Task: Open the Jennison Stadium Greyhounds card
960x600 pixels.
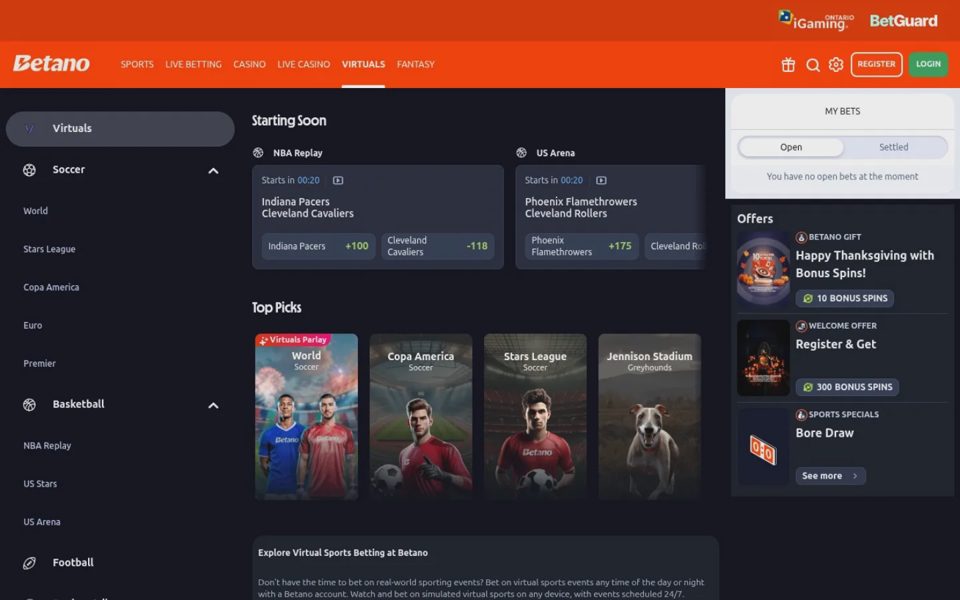Action: click(650, 416)
